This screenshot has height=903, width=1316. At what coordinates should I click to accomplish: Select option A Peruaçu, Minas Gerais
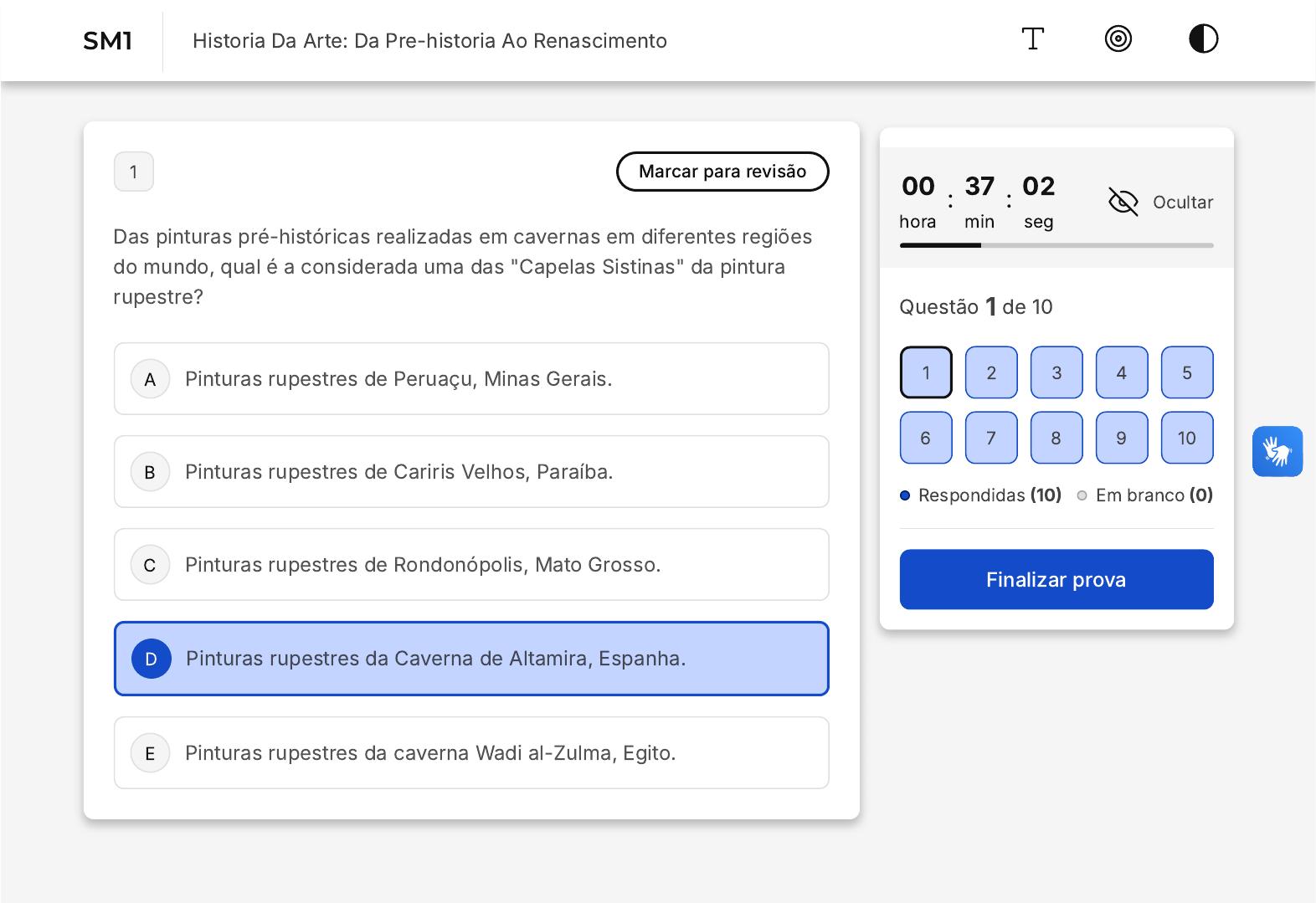(x=471, y=379)
